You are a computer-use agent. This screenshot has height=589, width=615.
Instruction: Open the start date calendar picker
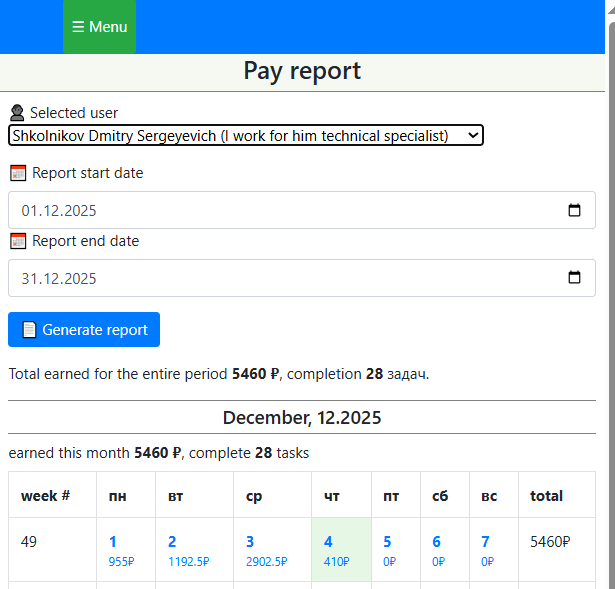pyautogui.click(x=574, y=211)
